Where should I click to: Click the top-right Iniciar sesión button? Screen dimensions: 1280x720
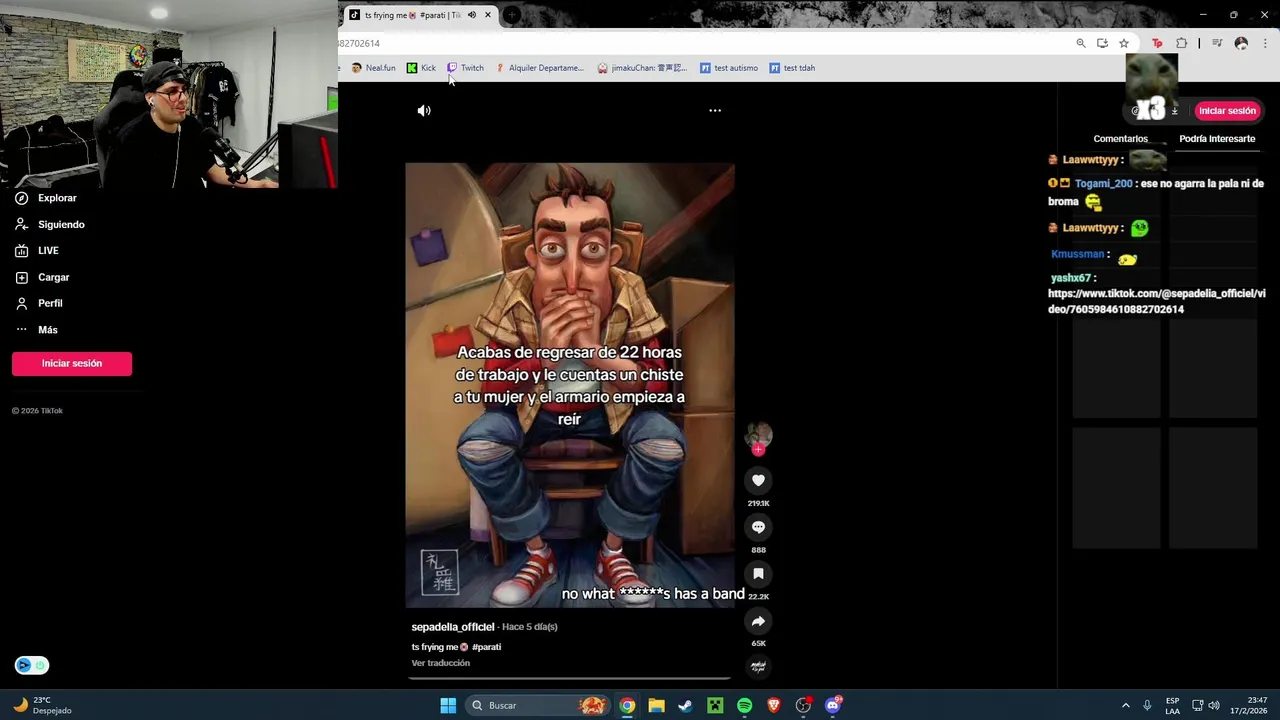coord(1227,111)
